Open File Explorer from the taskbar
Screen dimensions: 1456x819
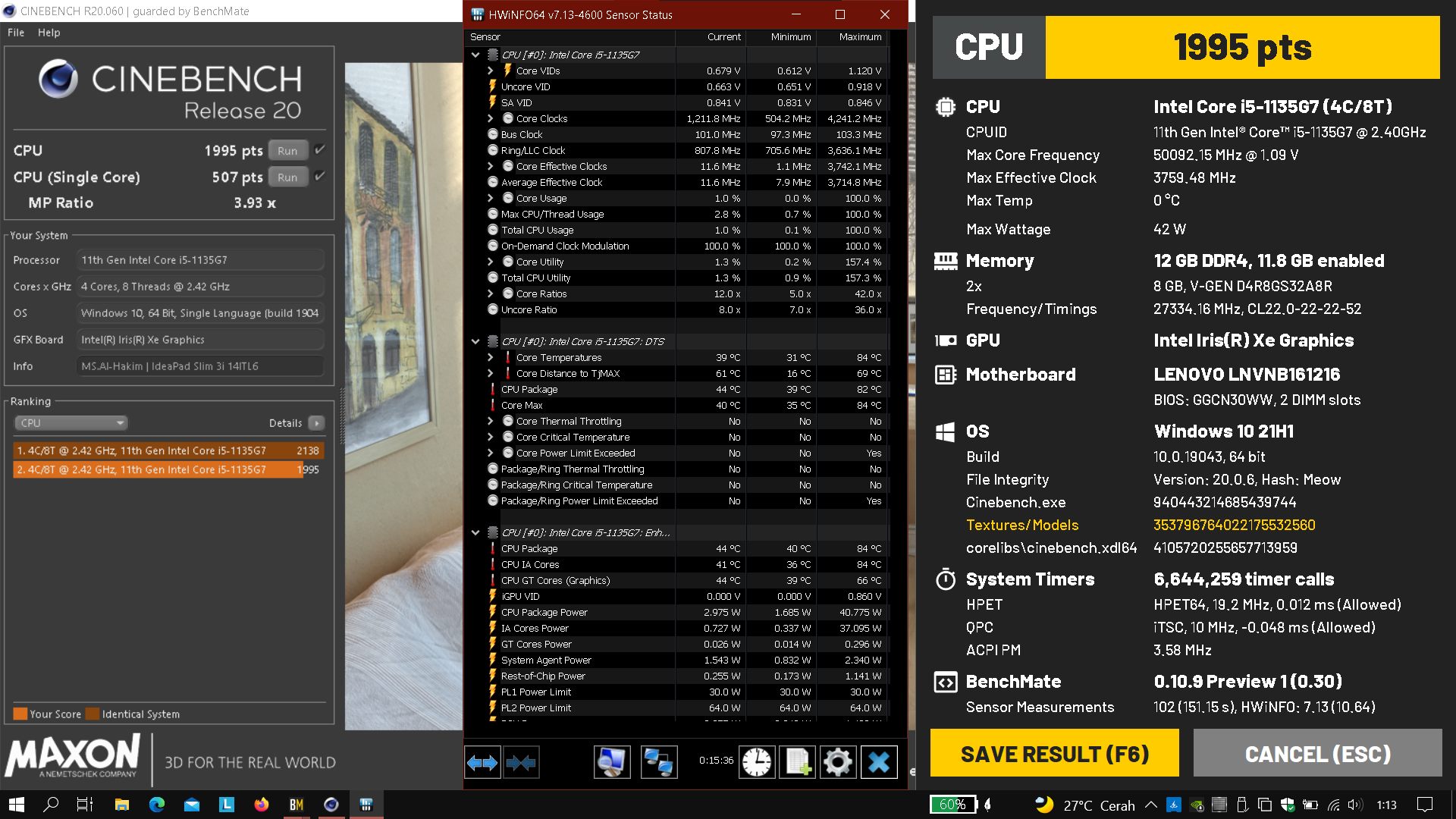point(122,805)
